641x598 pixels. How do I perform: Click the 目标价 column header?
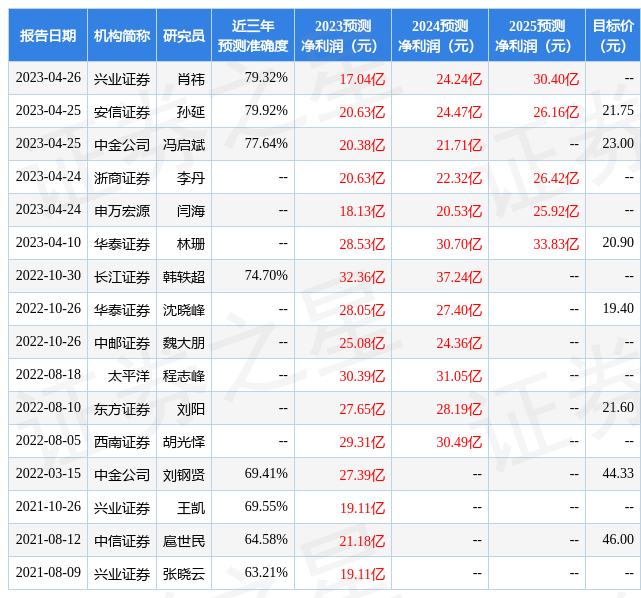[613, 36]
